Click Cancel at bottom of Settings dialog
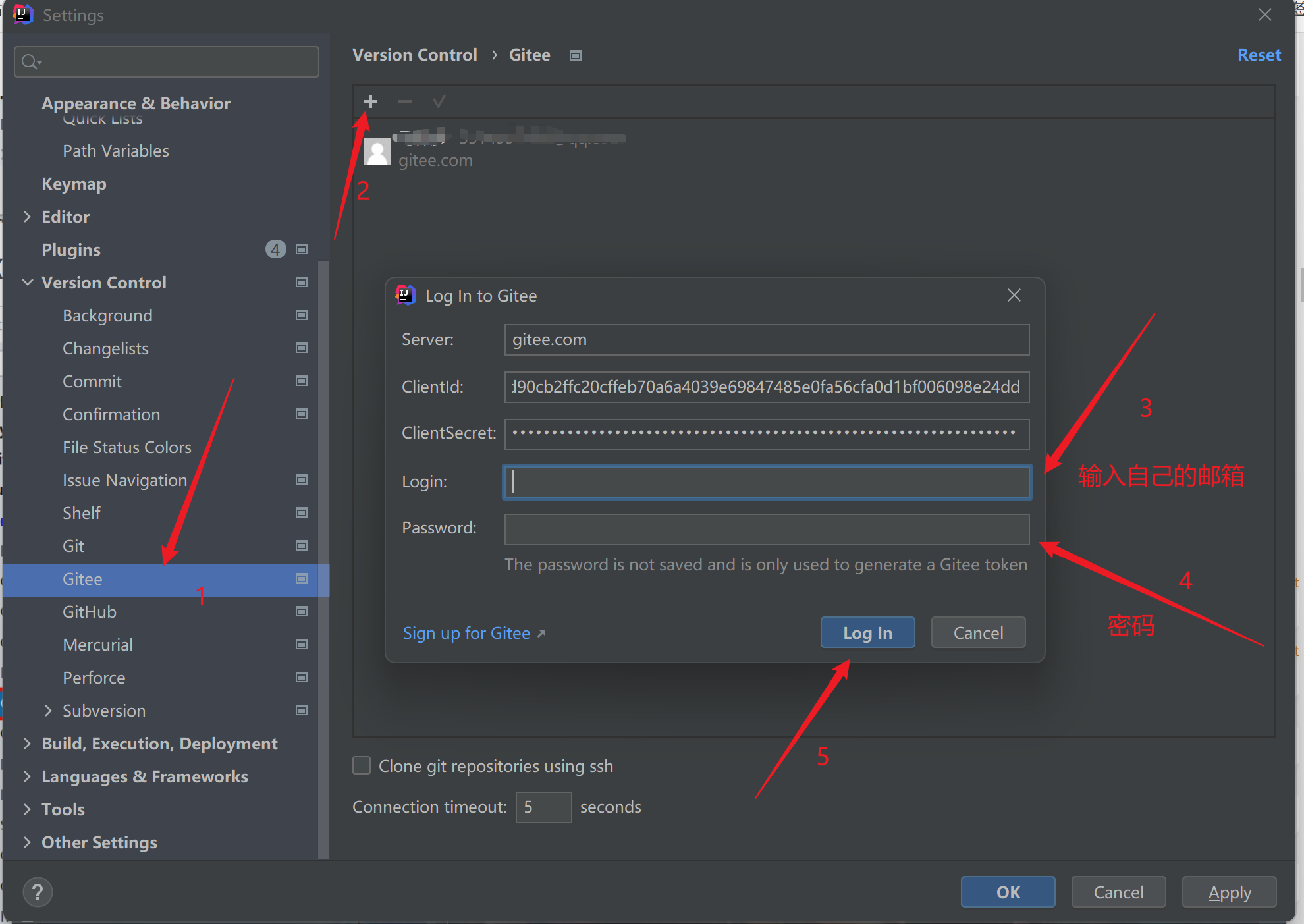Screen dimensions: 1304x924 tap(1118, 892)
